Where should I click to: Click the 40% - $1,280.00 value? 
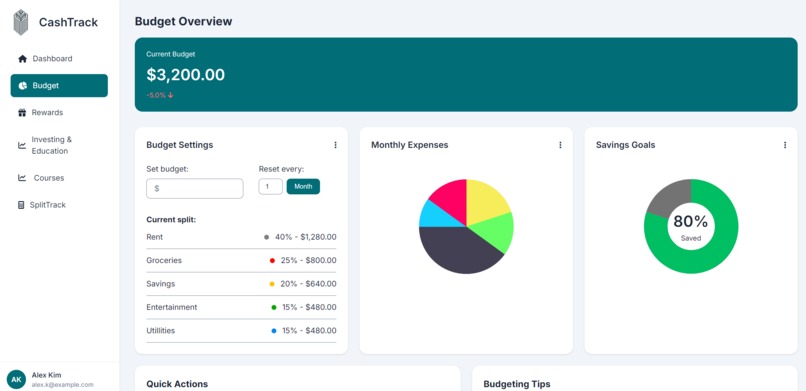click(x=306, y=237)
